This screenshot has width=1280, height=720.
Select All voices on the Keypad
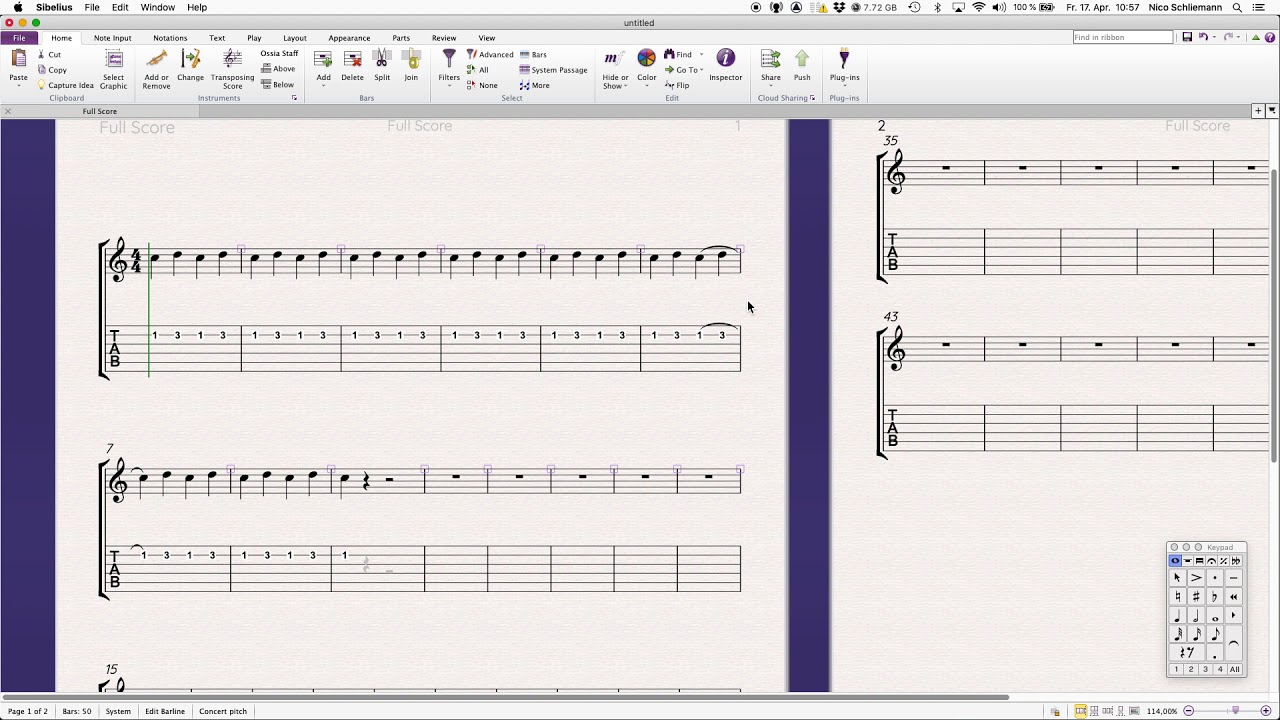click(x=1235, y=669)
